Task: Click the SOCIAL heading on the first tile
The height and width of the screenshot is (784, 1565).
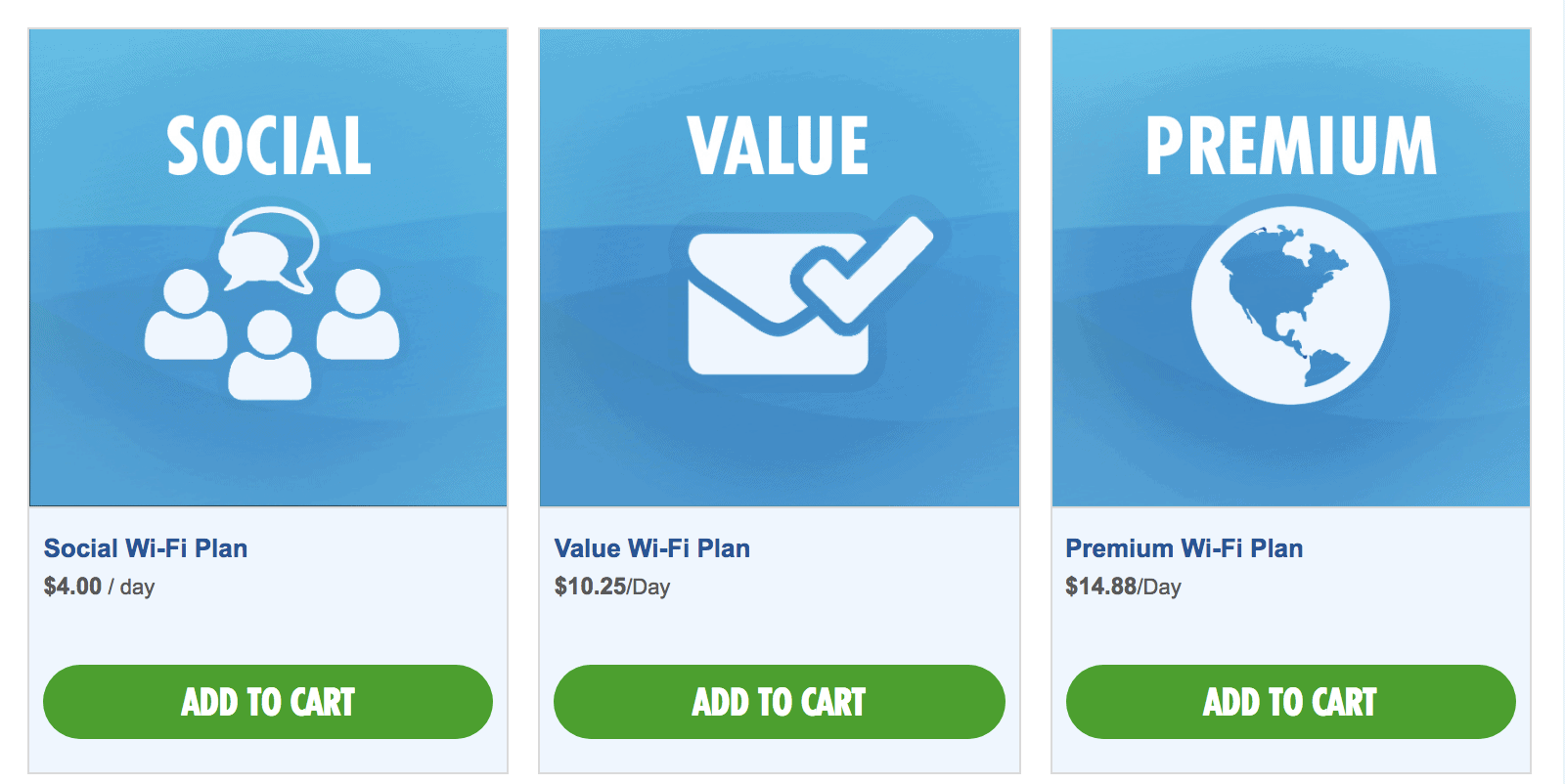Action: (269, 147)
